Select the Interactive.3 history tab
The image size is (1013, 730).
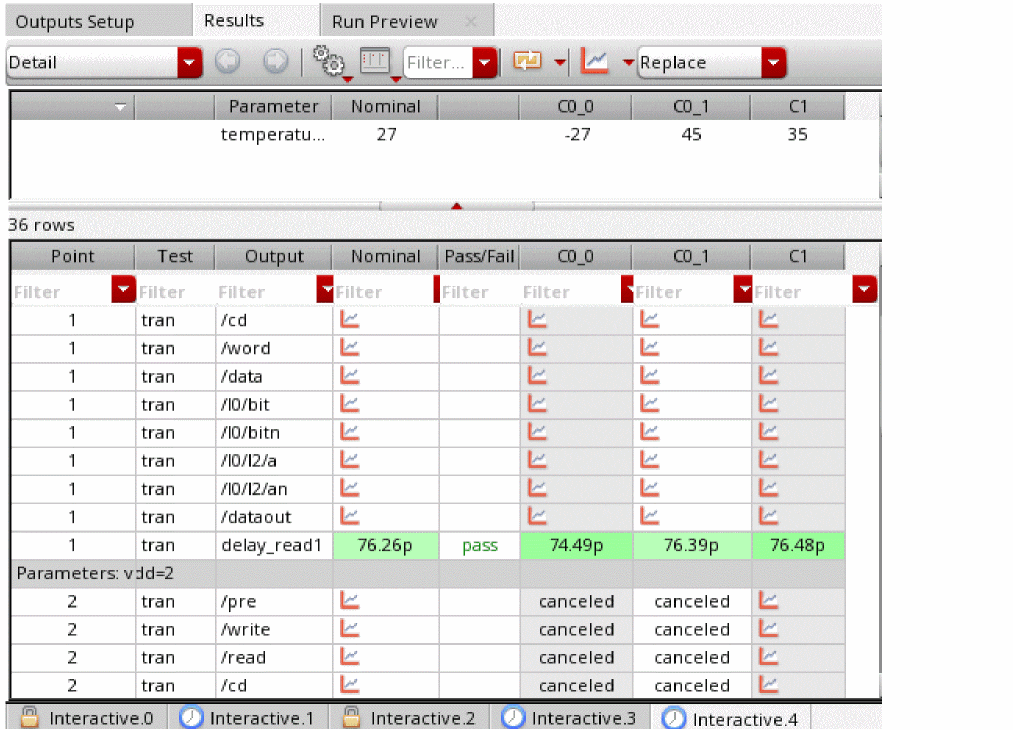tap(571, 718)
